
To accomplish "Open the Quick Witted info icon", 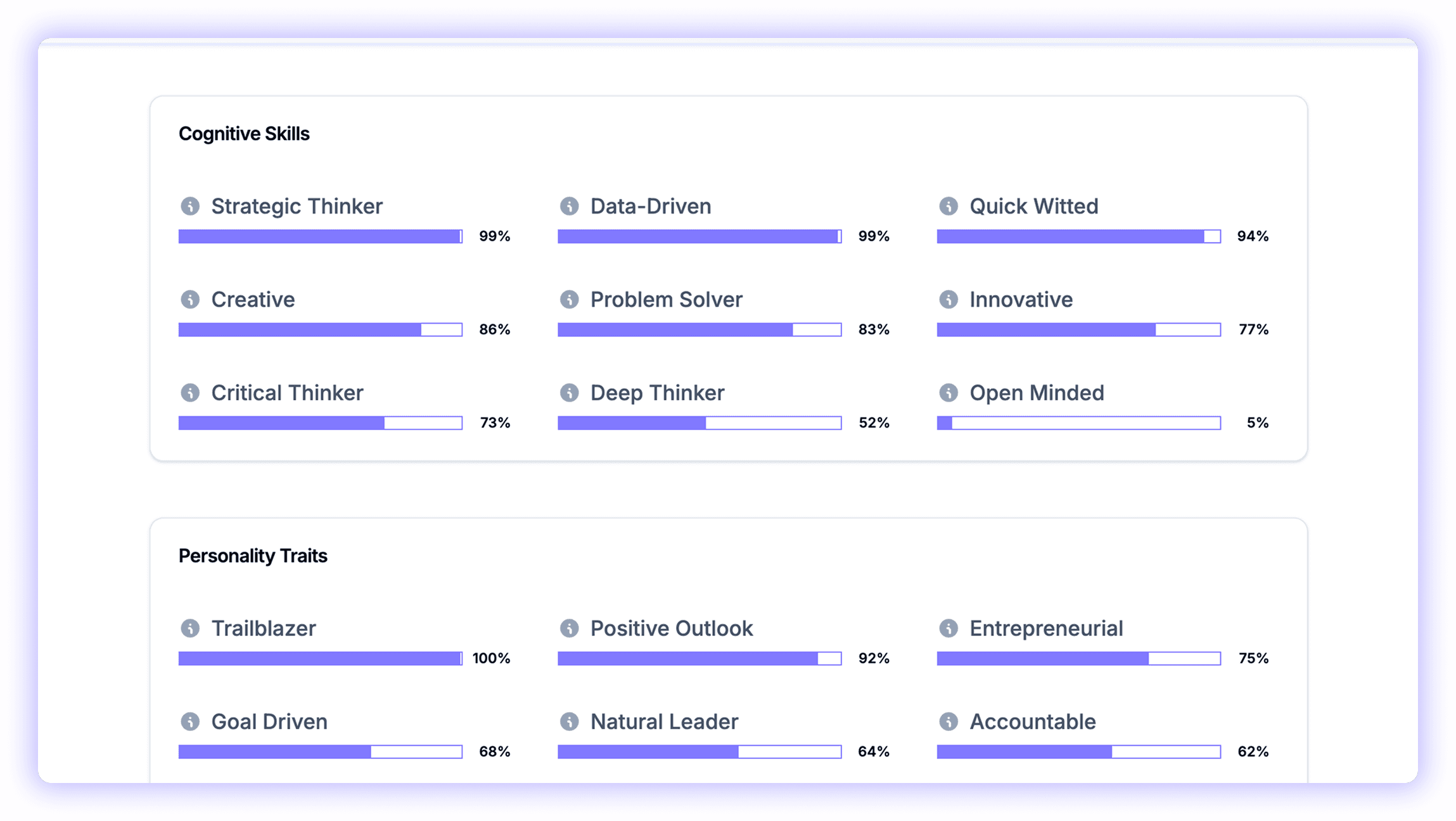I will click(948, 206).
